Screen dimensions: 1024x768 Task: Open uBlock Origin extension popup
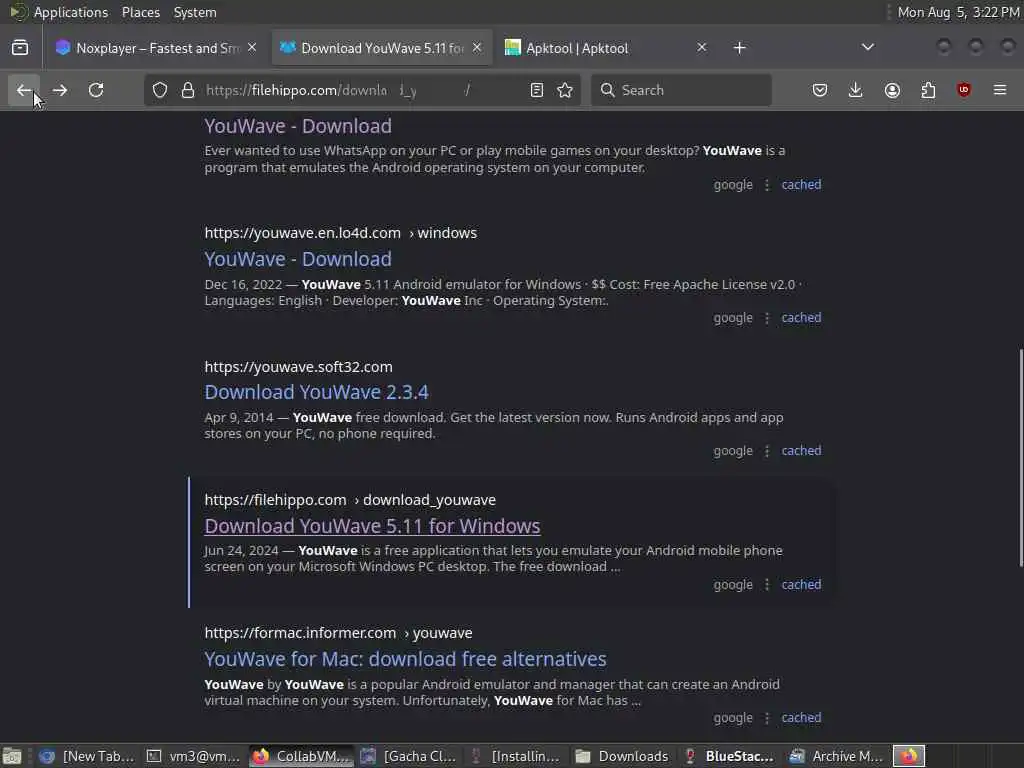964,90
